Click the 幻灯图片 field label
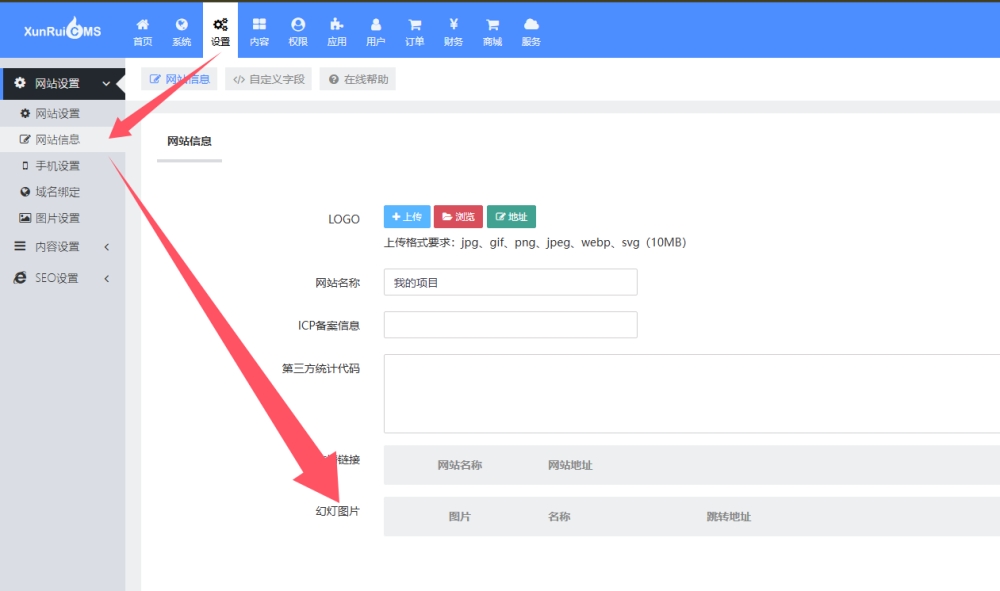1000x591 pixels. point(337,511)
